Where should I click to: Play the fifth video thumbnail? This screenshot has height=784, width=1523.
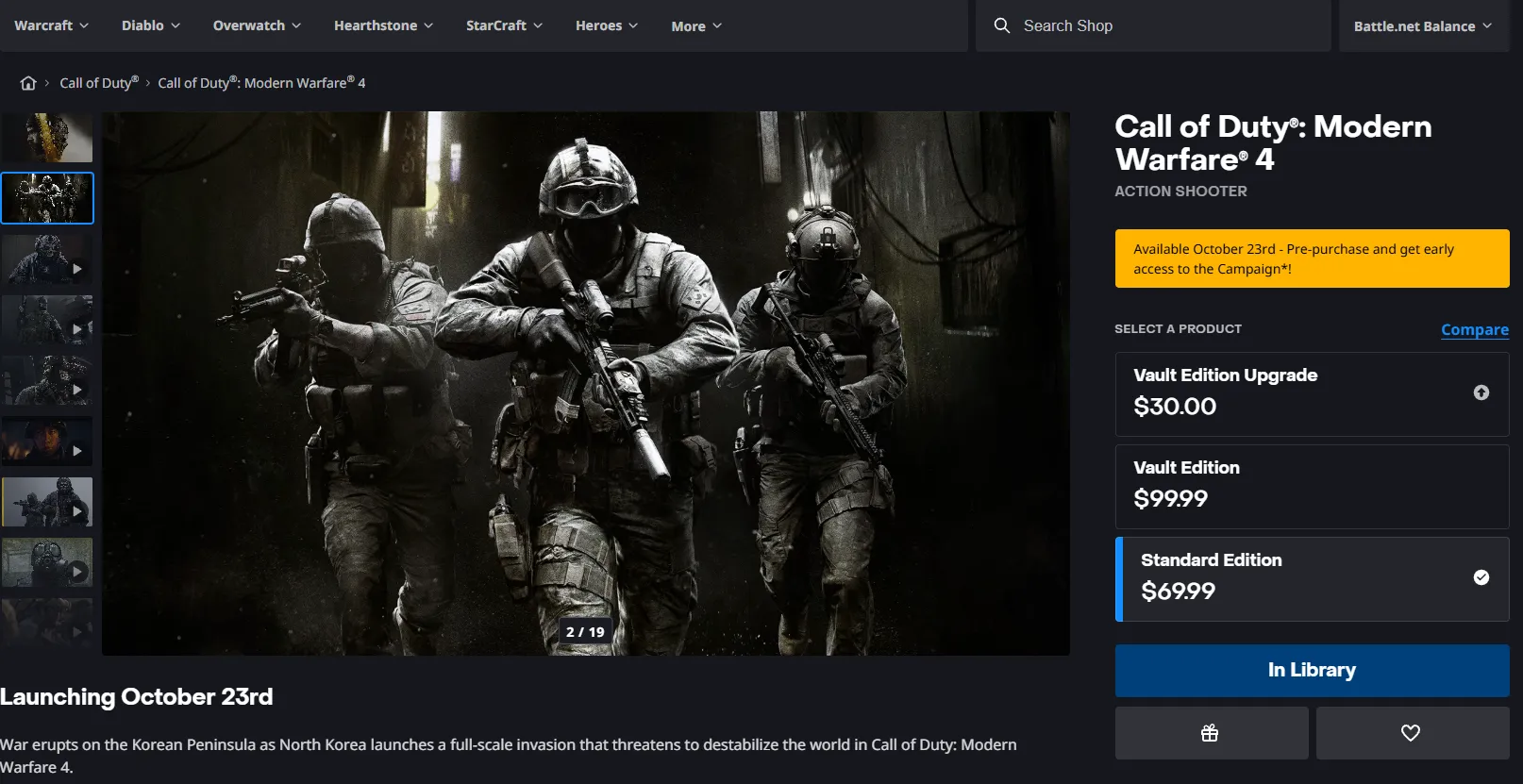click(47, 381)
